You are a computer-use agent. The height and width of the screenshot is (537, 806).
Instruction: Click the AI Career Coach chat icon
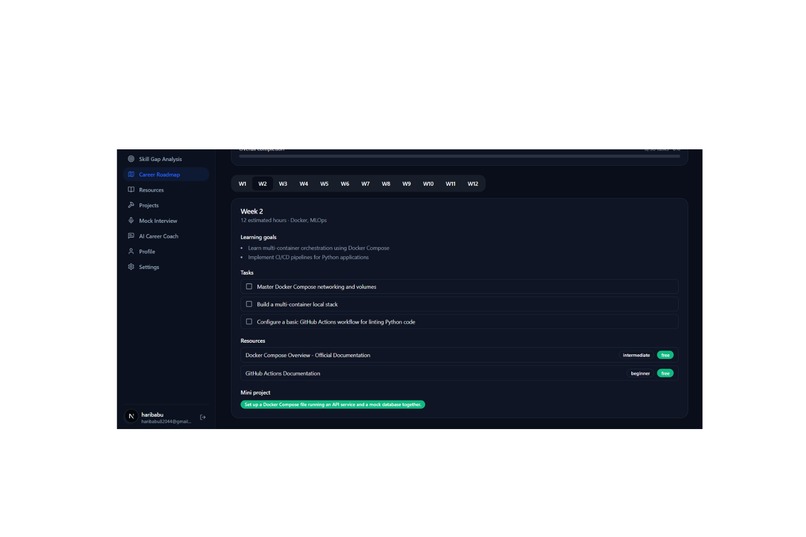[131, 236]
